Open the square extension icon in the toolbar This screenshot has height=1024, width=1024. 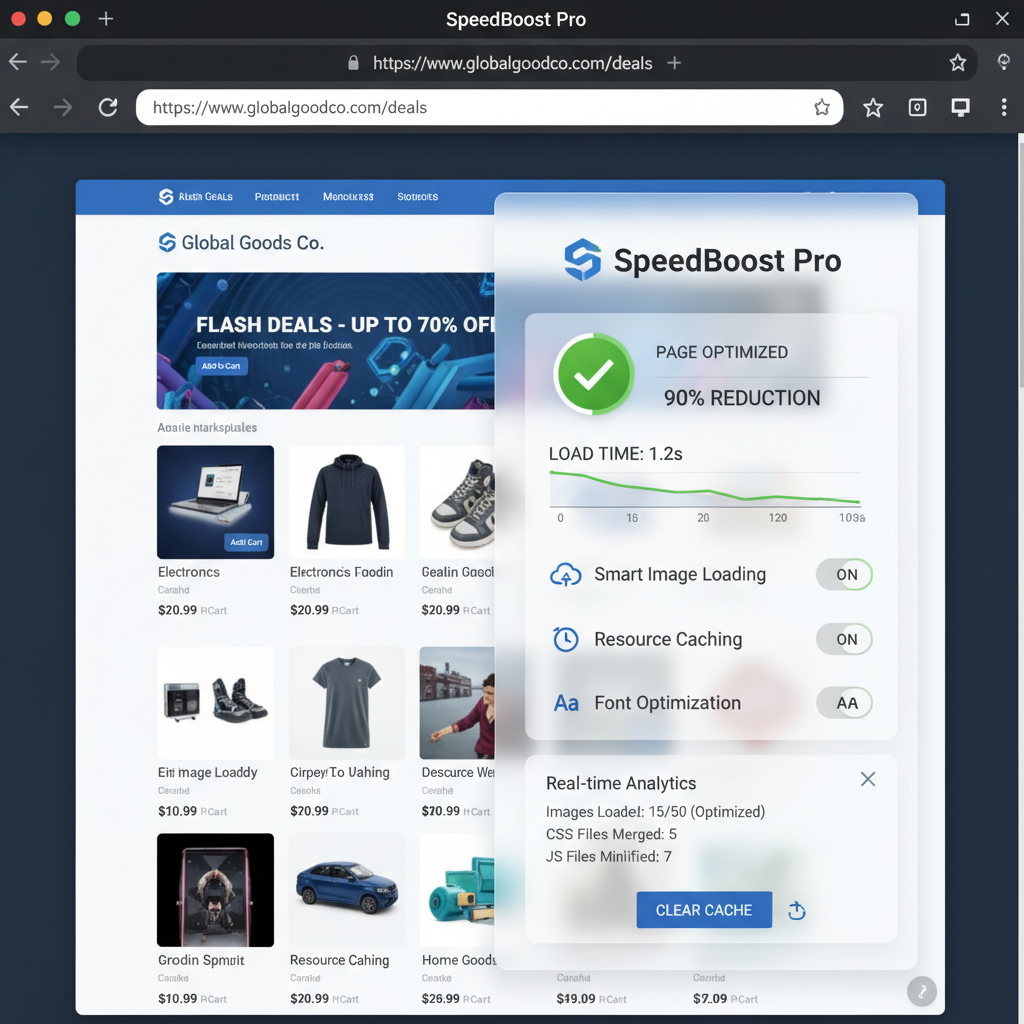(917, 107)
